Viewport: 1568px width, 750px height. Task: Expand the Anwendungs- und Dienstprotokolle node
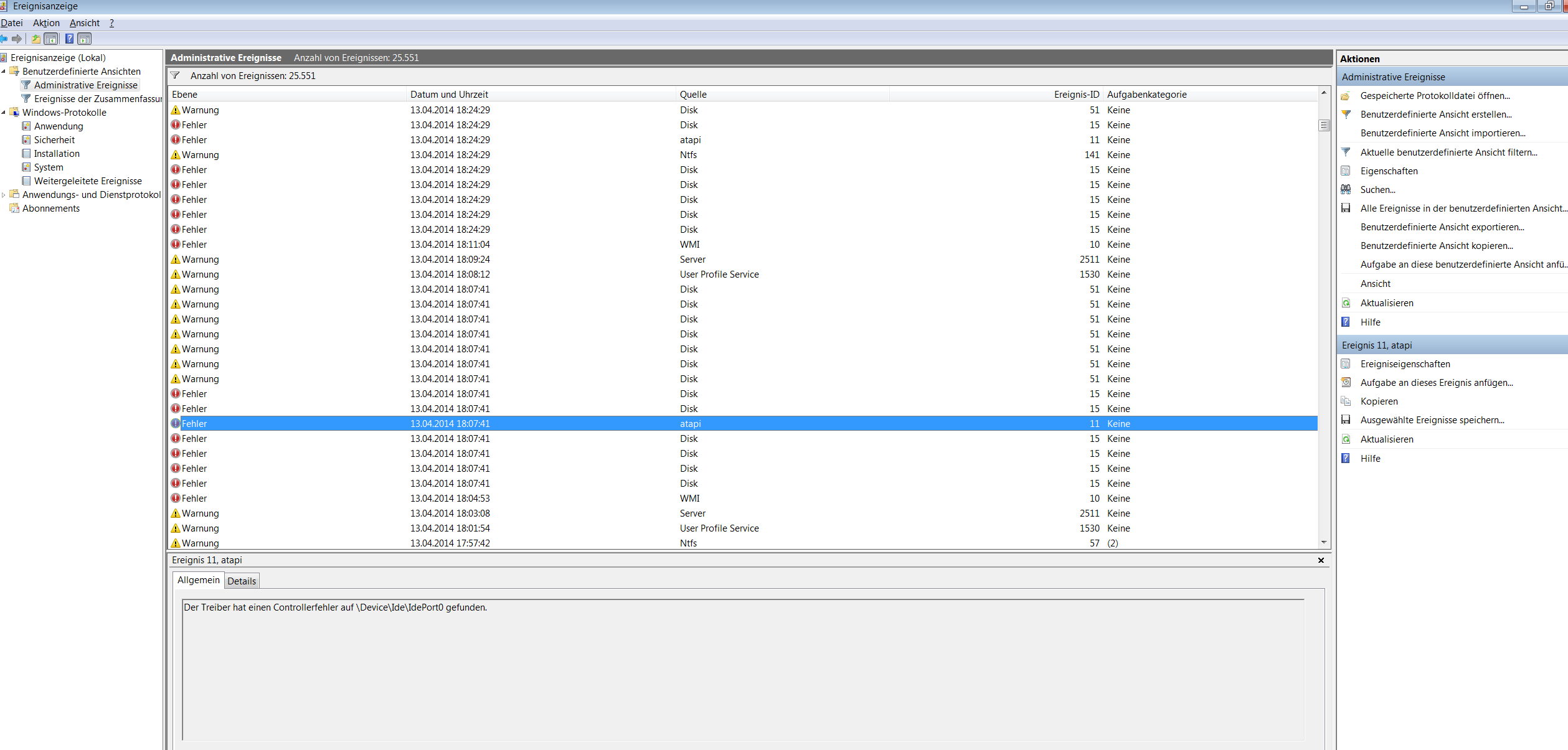click(x=4, y=195)
